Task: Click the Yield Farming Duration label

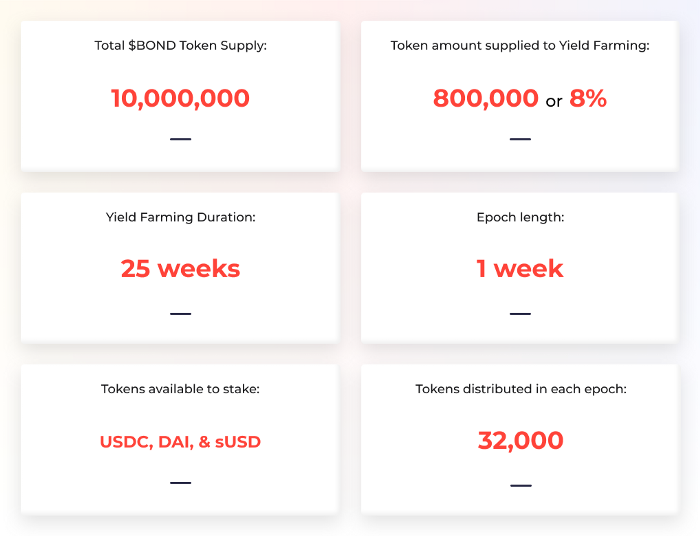Action: click(180, 217)
